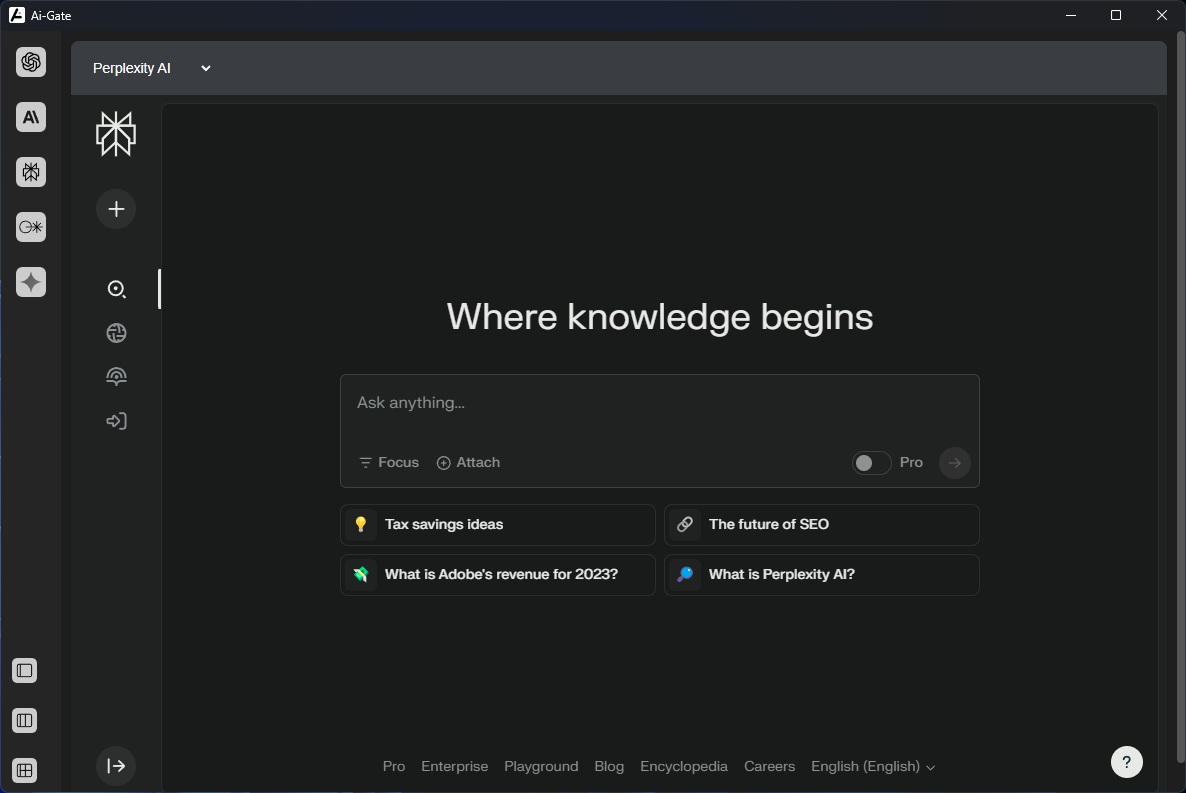This screenshot has width=1186, height=793.
Task: Open the Playground footer link
Action: point(541,767)
